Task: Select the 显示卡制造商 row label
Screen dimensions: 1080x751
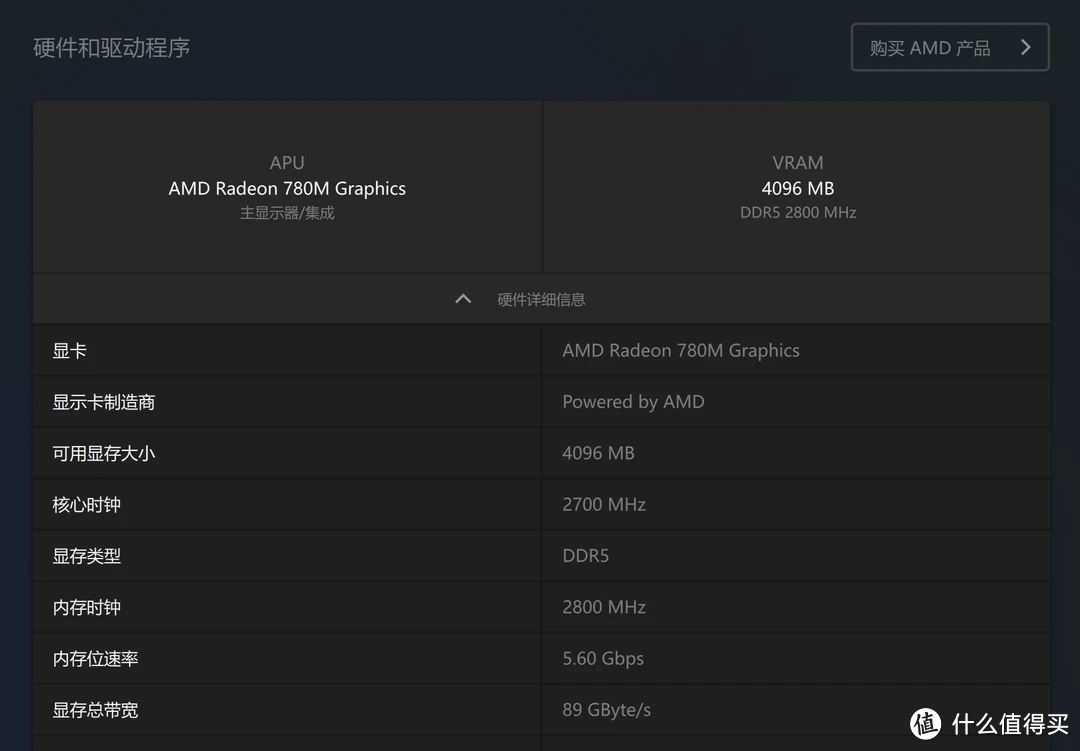Action: click(x=104, y=402)
